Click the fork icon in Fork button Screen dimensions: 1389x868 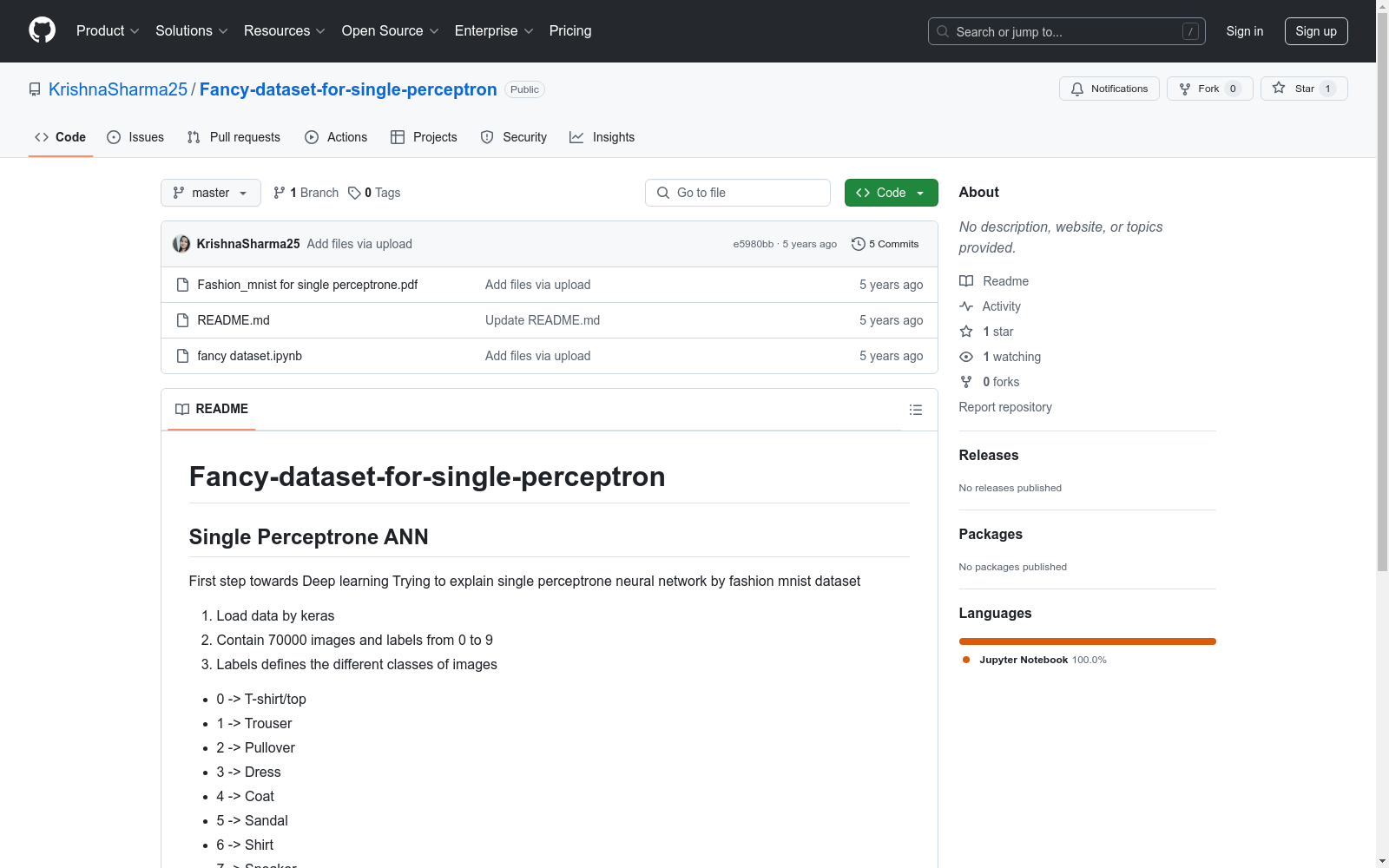tap(1185, 89)
